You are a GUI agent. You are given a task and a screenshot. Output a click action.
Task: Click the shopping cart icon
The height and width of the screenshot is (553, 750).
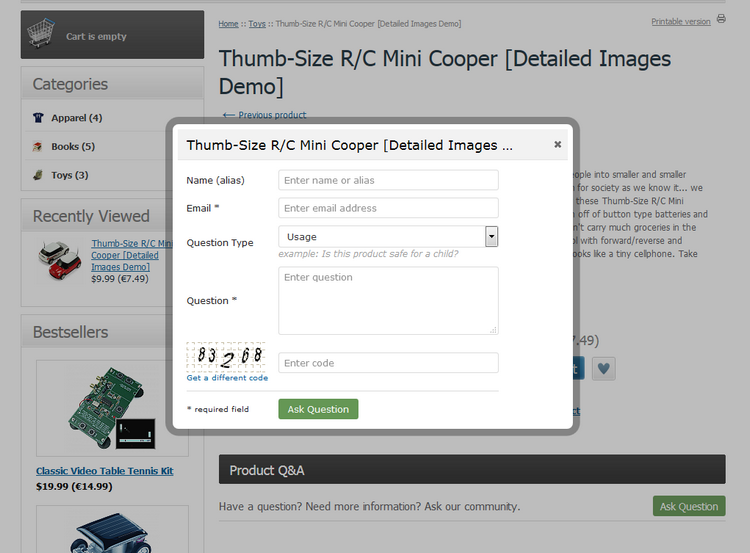[41, 33]
